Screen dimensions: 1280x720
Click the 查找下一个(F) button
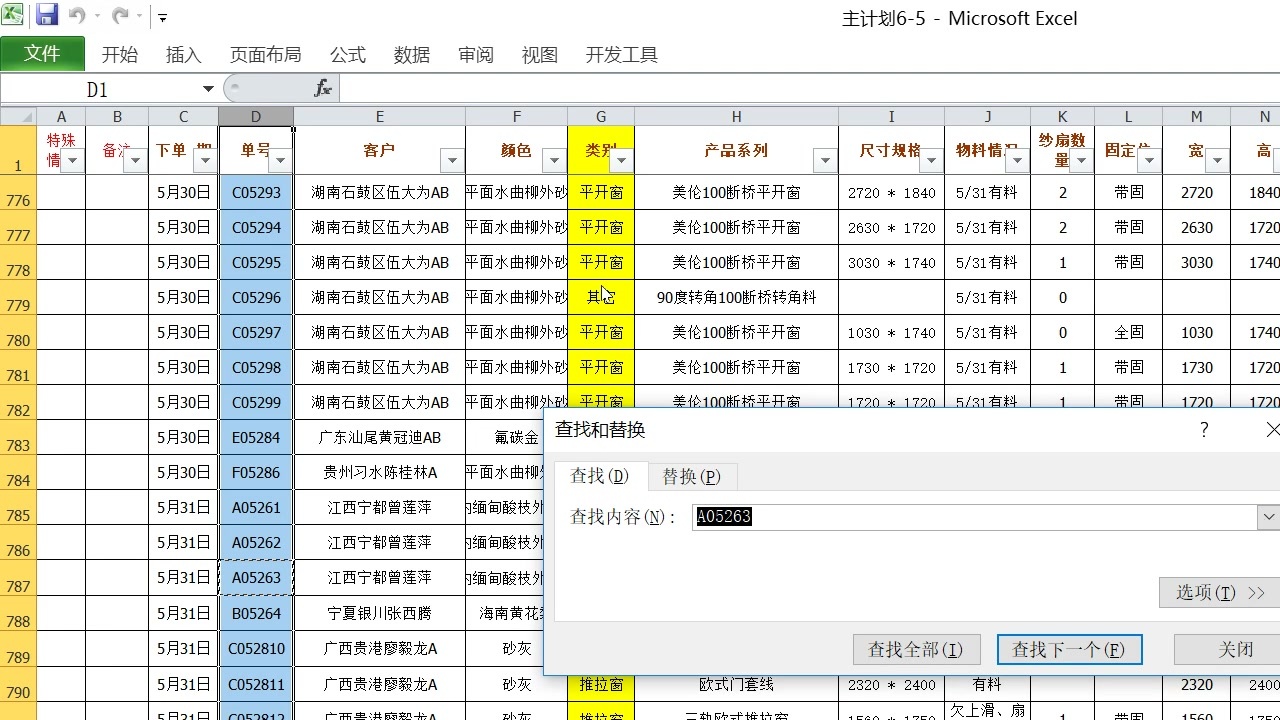coord(1069,650)
